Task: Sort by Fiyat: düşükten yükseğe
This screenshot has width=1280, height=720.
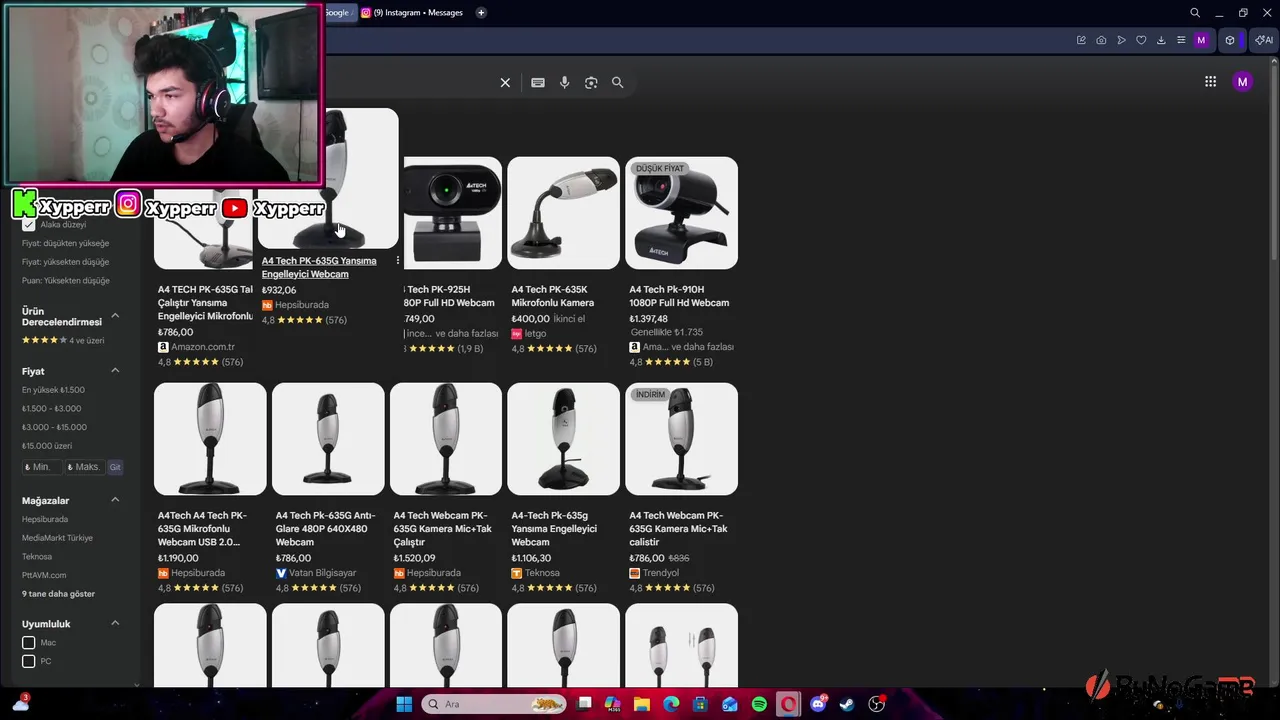Action: (x=66, y=243)
